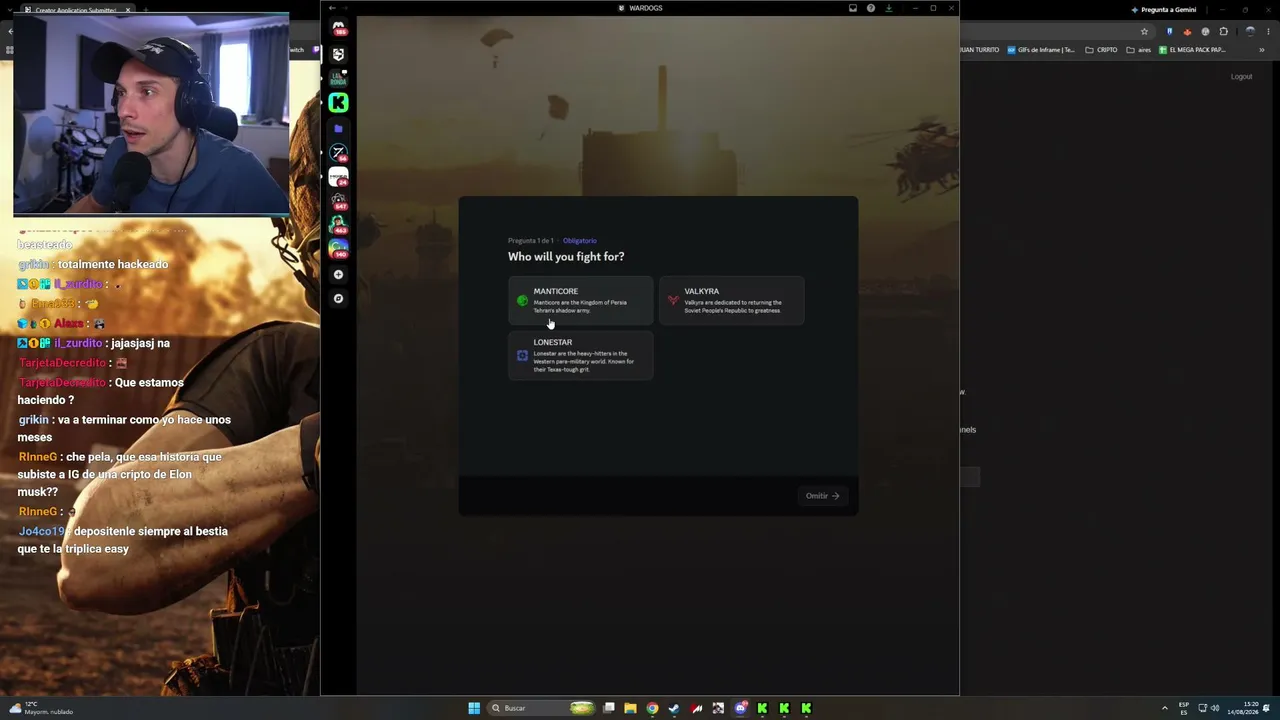This screenshot has height=720, width=1280.
Task: Click the Logout link in Chrome page
Action: (x=1241, y=77)
